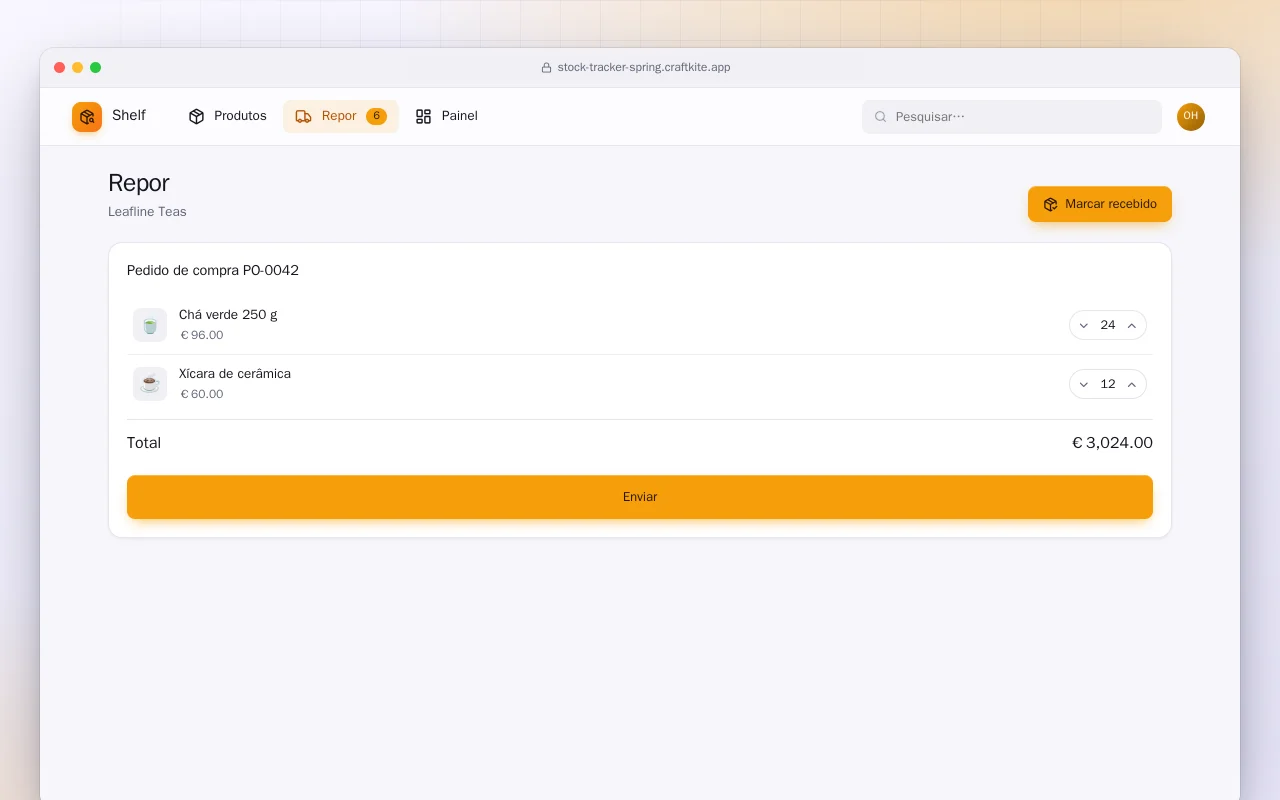Click the Repor truck icon
This screenshot has width=1280, height=800.
(x=303, y=116)
